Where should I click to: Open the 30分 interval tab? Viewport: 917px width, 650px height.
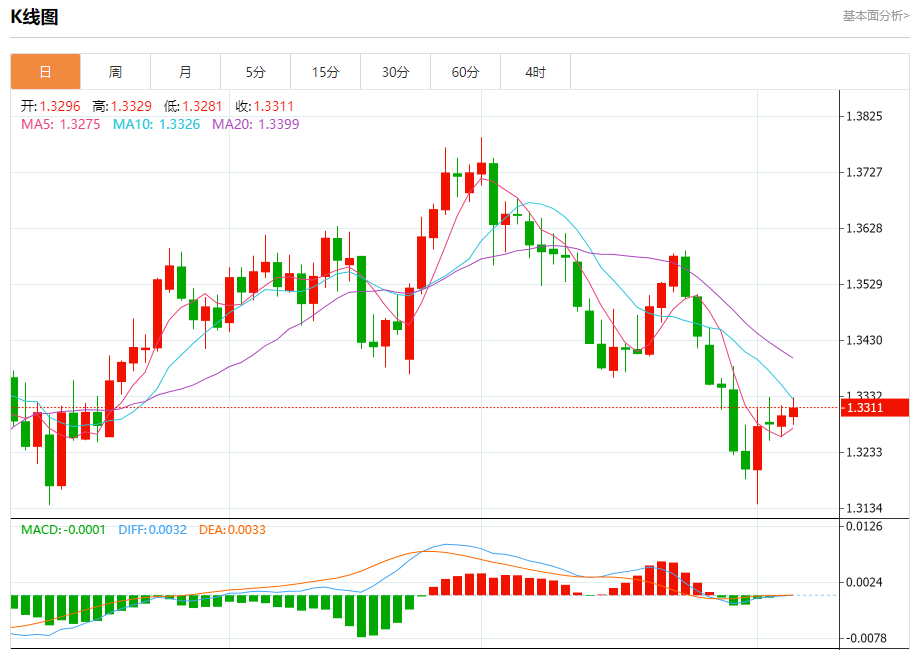coord(395,72)
